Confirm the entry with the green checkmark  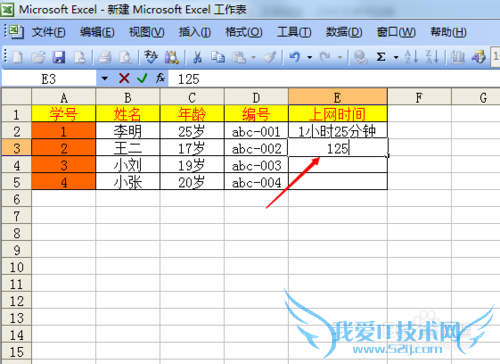[142, 79]
